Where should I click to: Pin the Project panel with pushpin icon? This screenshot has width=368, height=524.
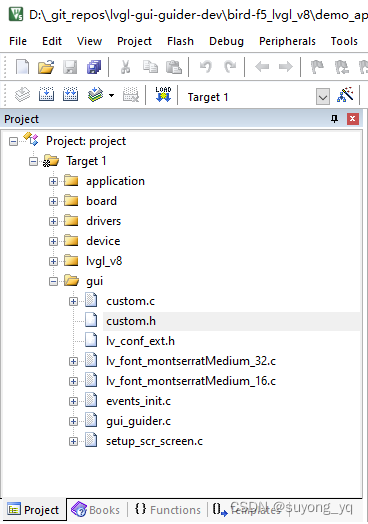click(334, 119)
